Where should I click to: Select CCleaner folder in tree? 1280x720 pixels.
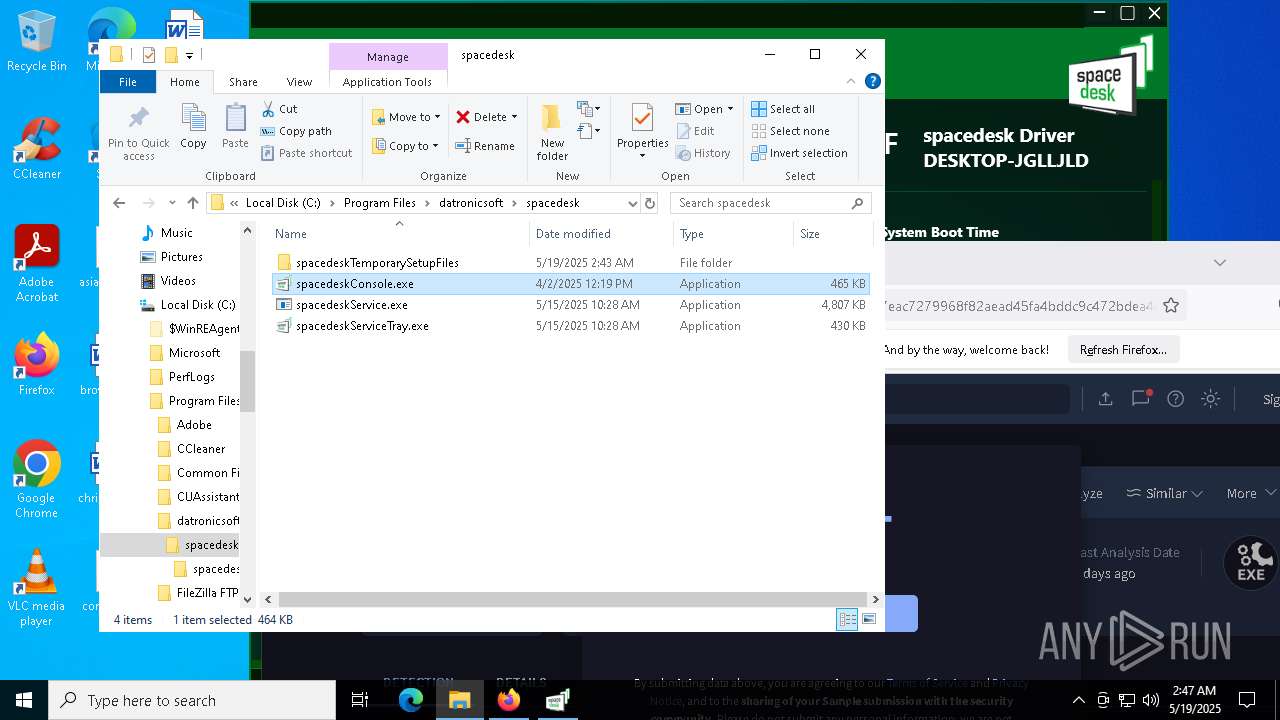coord(200,449)
